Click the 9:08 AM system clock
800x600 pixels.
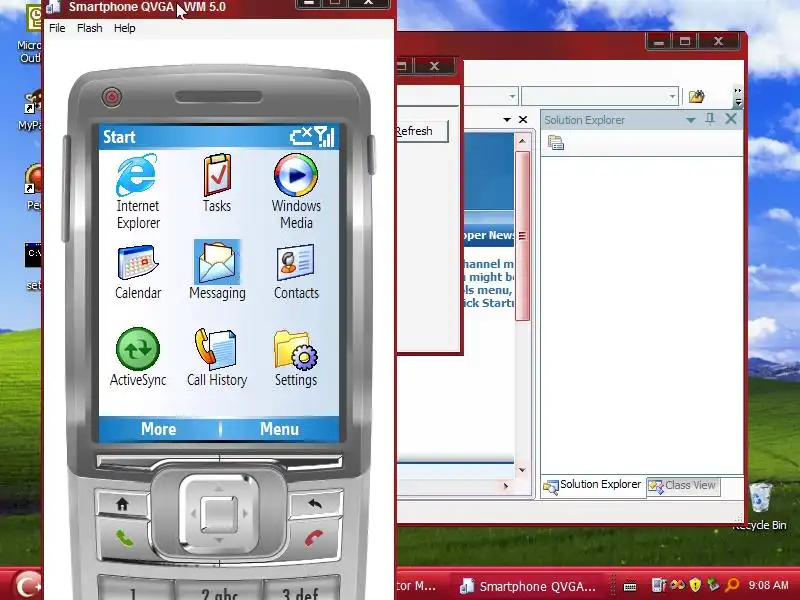768,585
